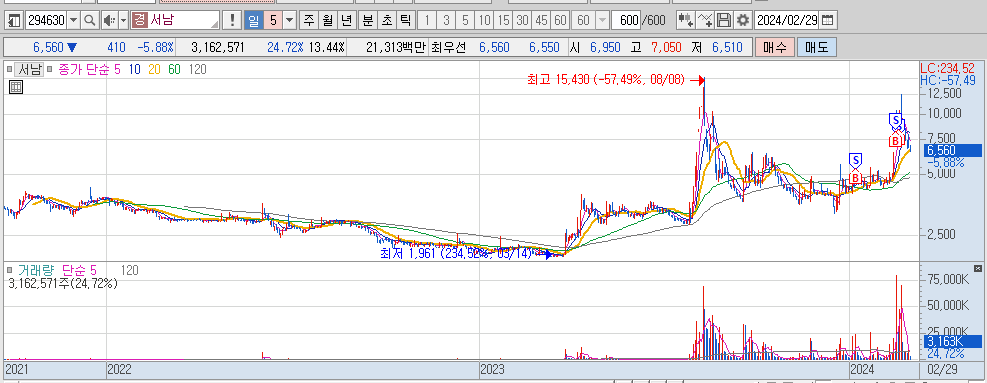This screenshot has width=987, height=383.
Task: Click the low price 6,510
Action: pos(728,47)
